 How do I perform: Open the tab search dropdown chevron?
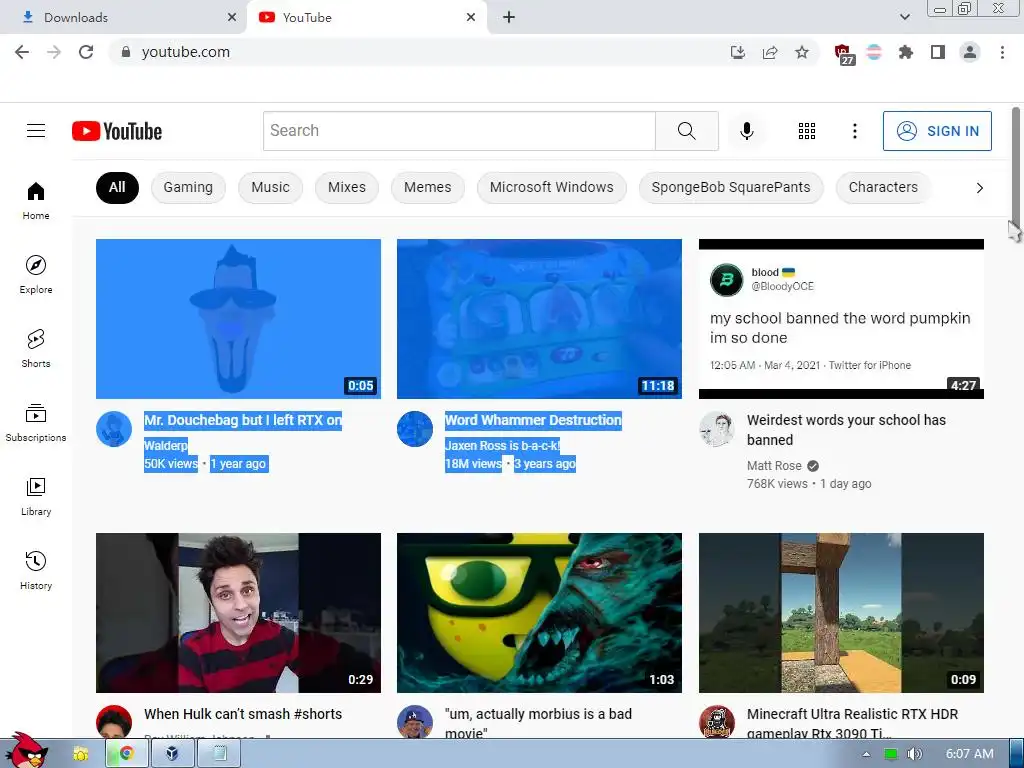(904, 17)
